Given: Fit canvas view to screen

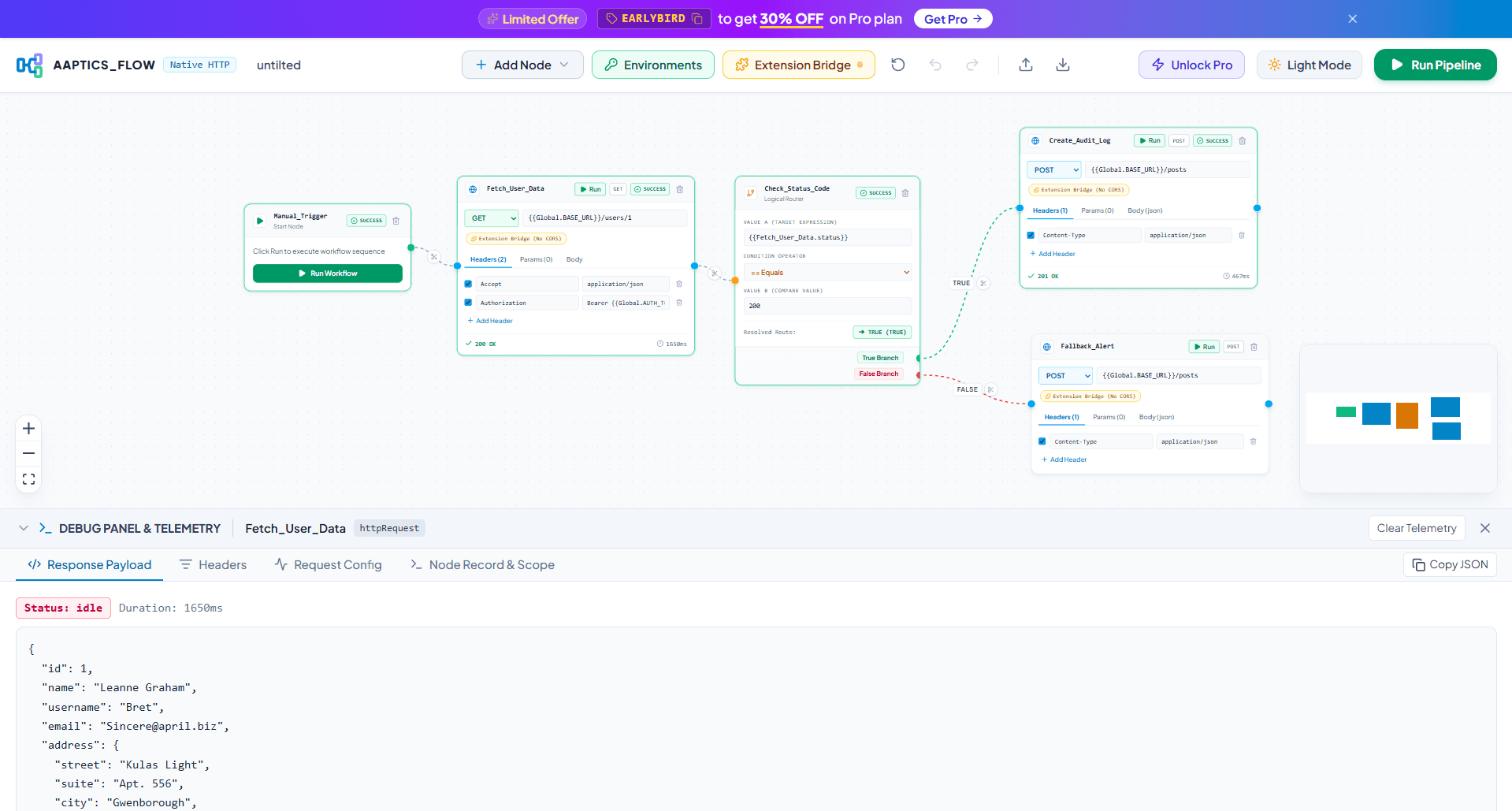Looking at the screenshot, I should (29, 479).
